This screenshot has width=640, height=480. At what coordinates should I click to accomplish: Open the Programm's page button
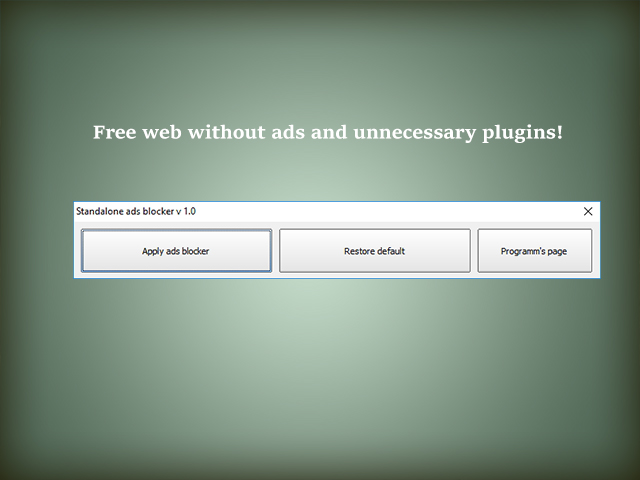[x=534, y=251]
